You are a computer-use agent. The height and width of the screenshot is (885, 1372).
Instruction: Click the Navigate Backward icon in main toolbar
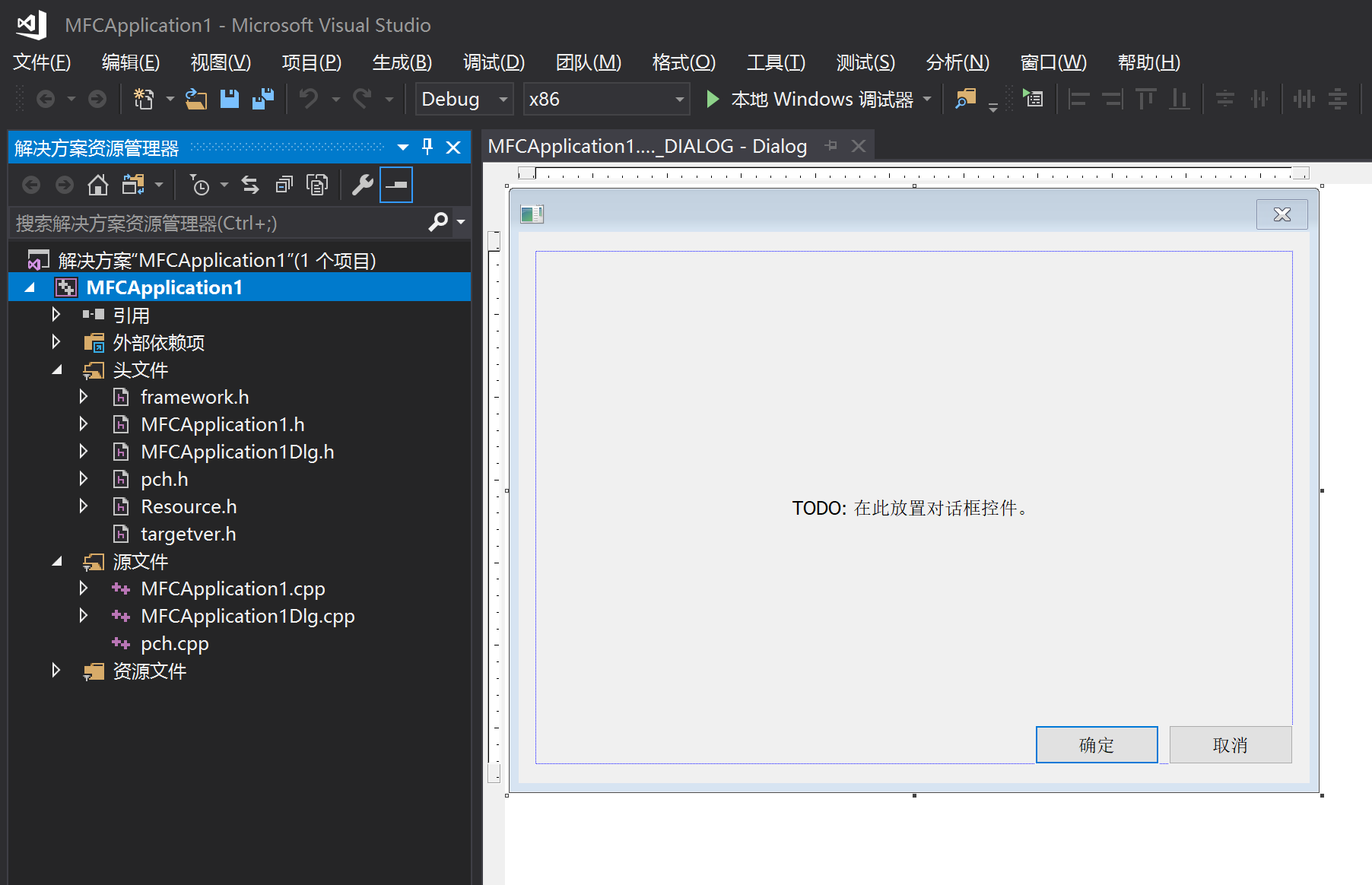tap(46, 99)
